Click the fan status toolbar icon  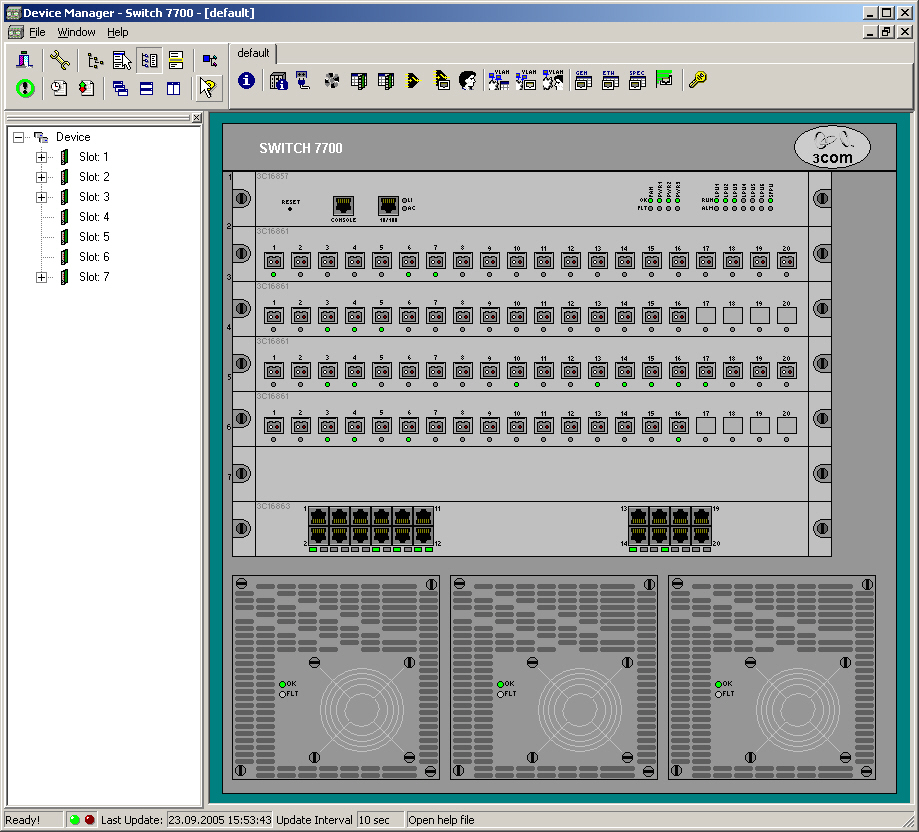pyautogui.click(x=332, y=81)
